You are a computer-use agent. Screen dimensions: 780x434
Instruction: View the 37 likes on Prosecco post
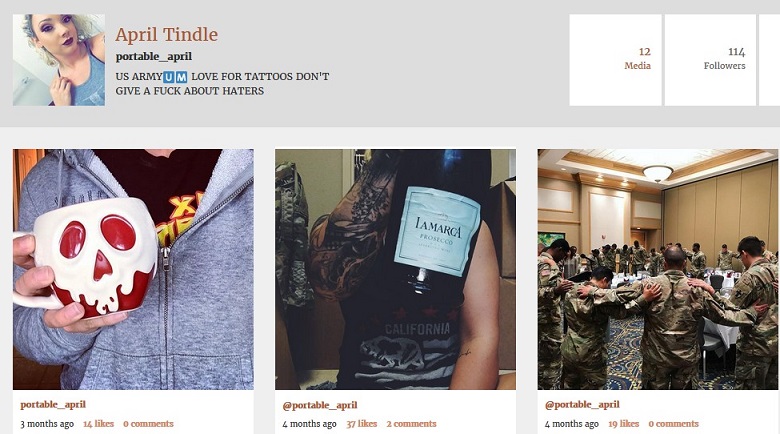[362, 424]
